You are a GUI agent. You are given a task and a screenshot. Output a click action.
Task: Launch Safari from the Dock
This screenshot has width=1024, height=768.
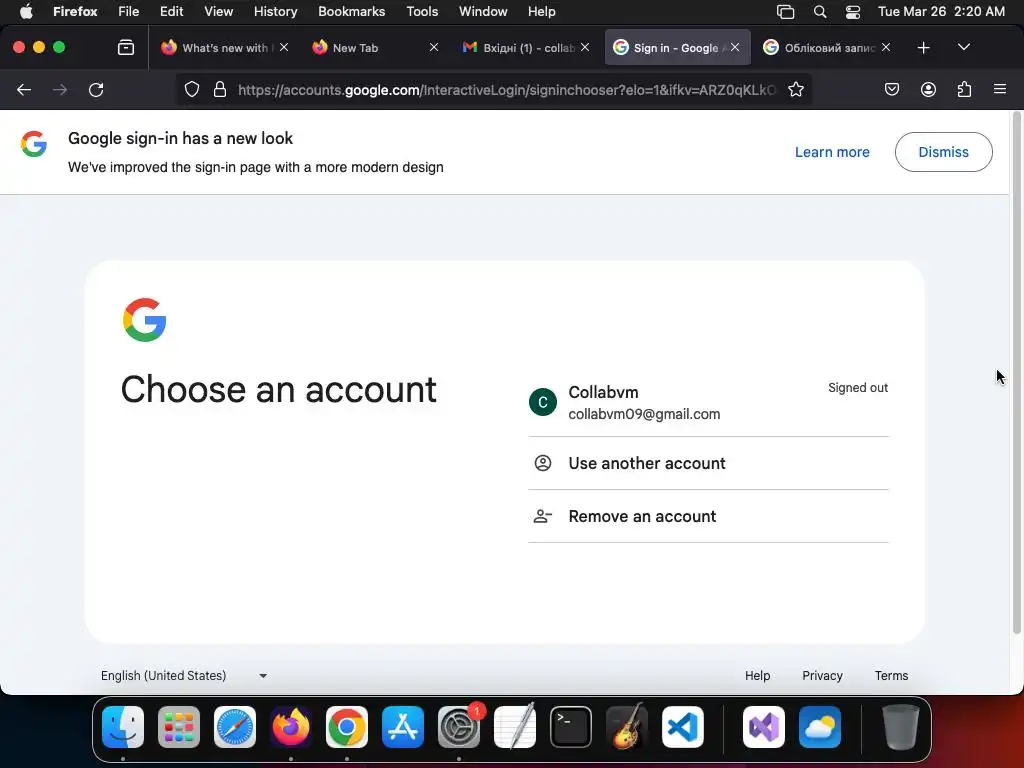point(235,727)
